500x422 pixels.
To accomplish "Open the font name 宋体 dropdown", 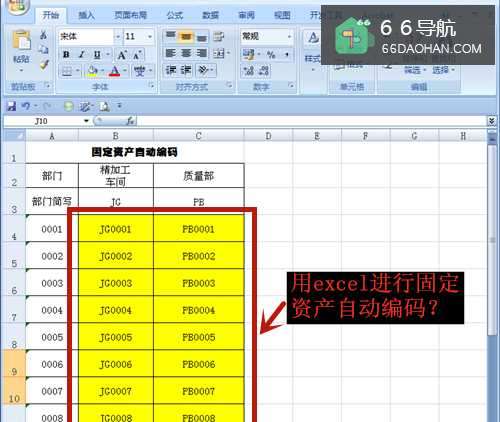I will [118, 36].
